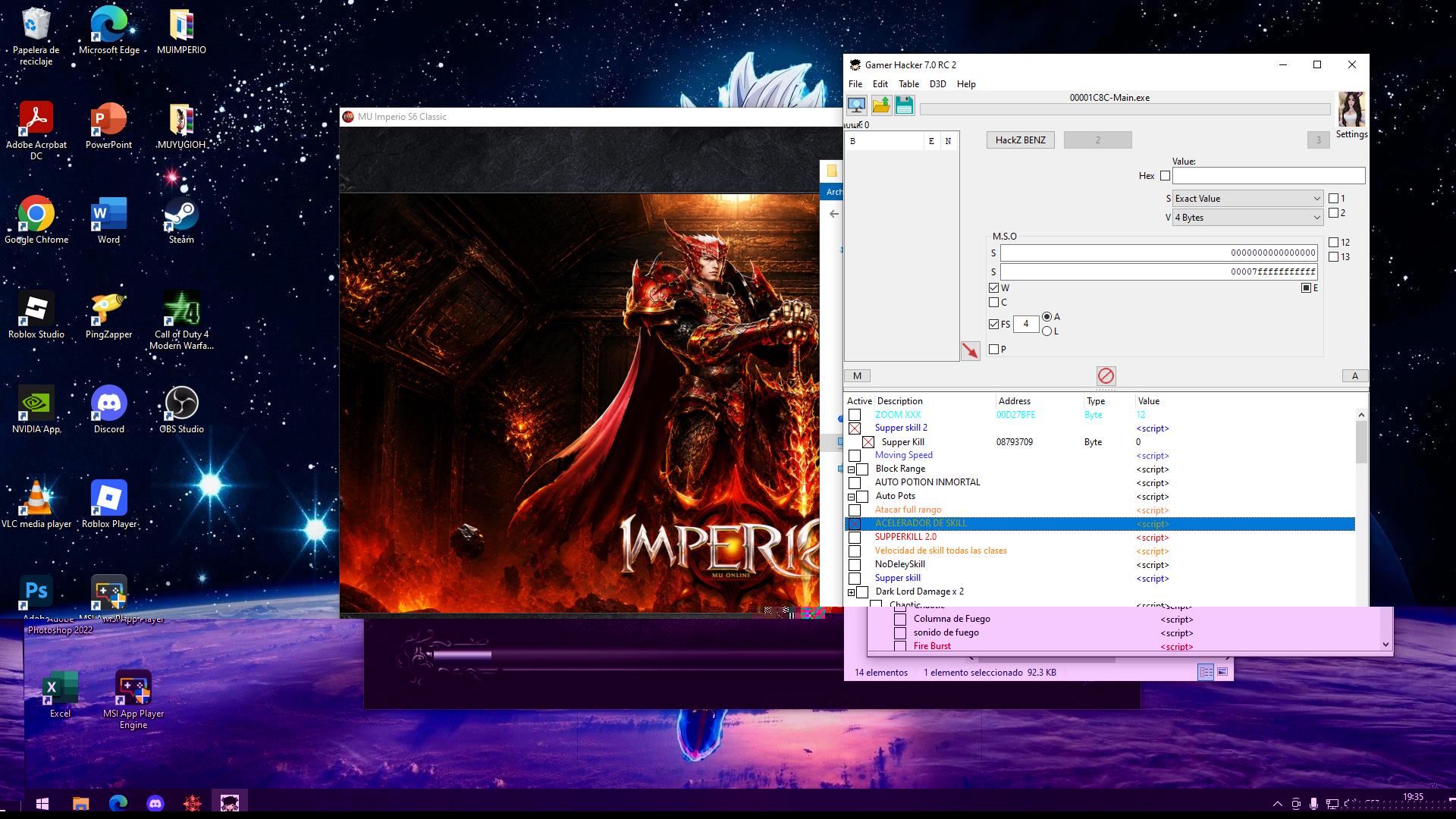
Task: Open OBS Studio desktop shortcut
Action: (x=181, y=410)
